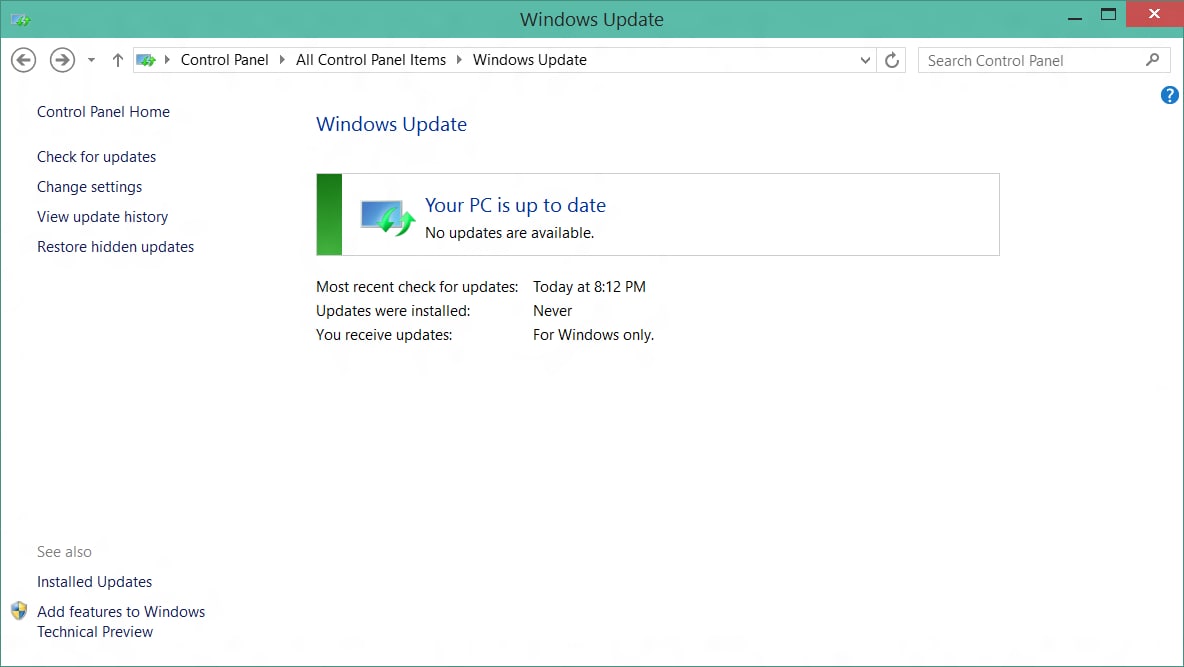Click the title bar window icon
Viewport: 1184px width, 667px height.
pos(20,20)
